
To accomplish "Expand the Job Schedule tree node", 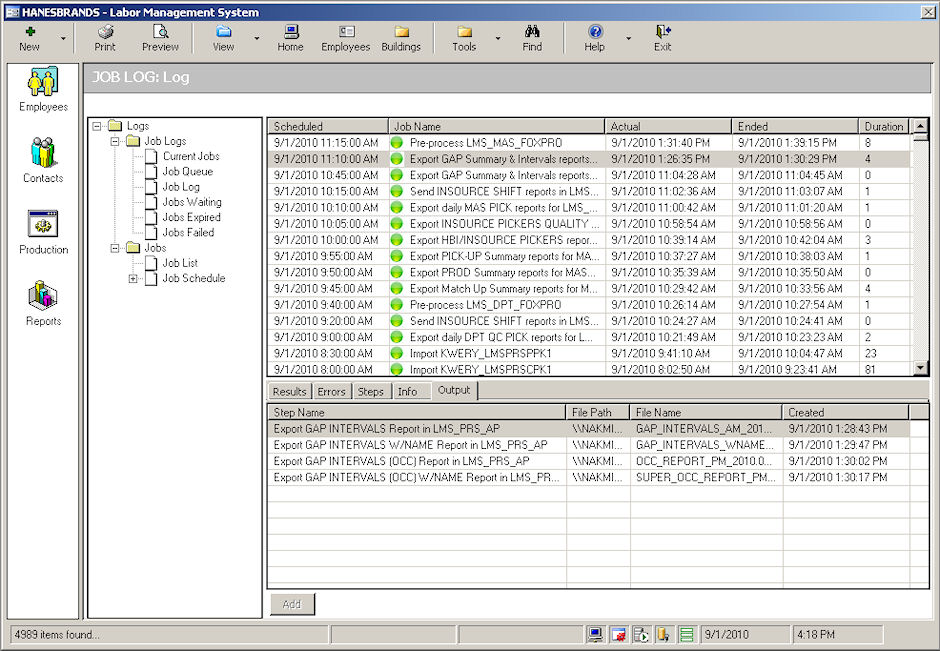I will point(133,279).
